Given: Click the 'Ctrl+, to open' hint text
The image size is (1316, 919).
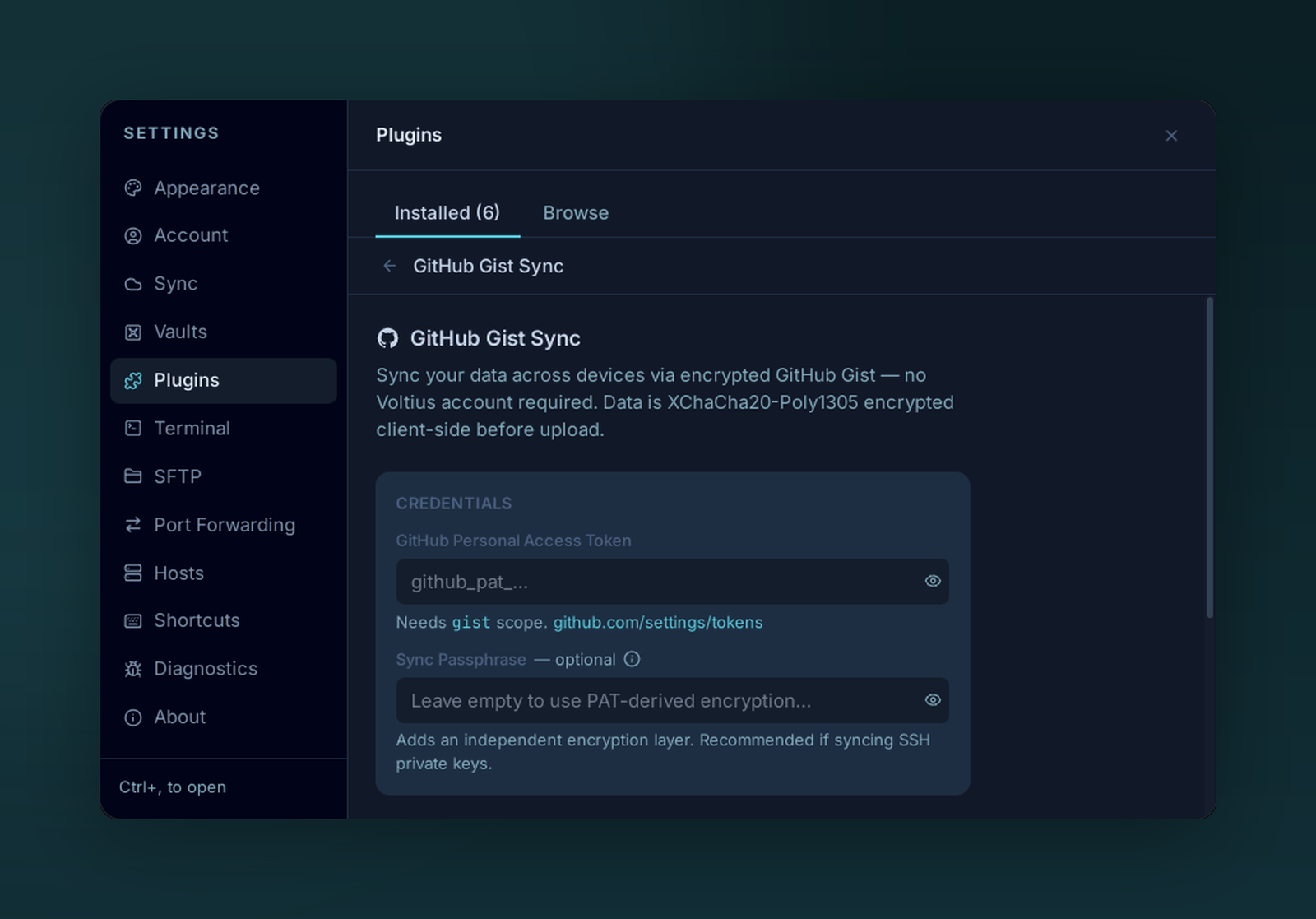Looking at the screenshot, I should [x=173, y=787].
